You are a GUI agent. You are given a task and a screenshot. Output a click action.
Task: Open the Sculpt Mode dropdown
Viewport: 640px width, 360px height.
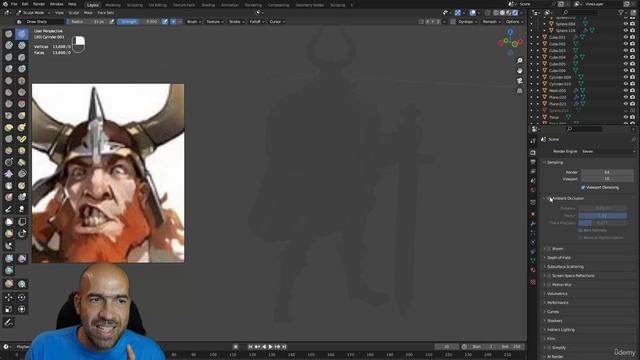(x=33, y=13)
